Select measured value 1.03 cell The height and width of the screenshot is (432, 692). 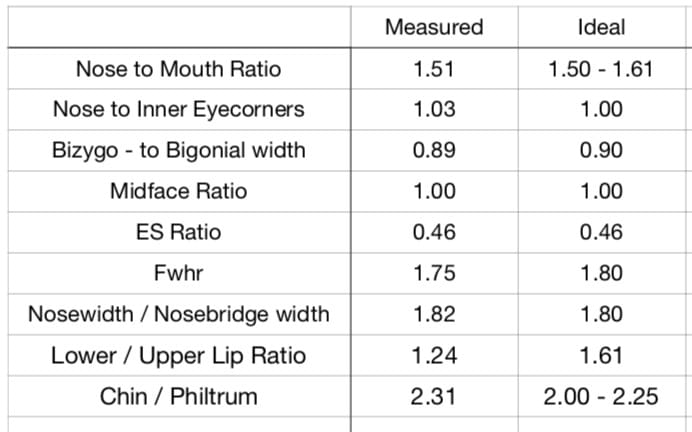435,109
